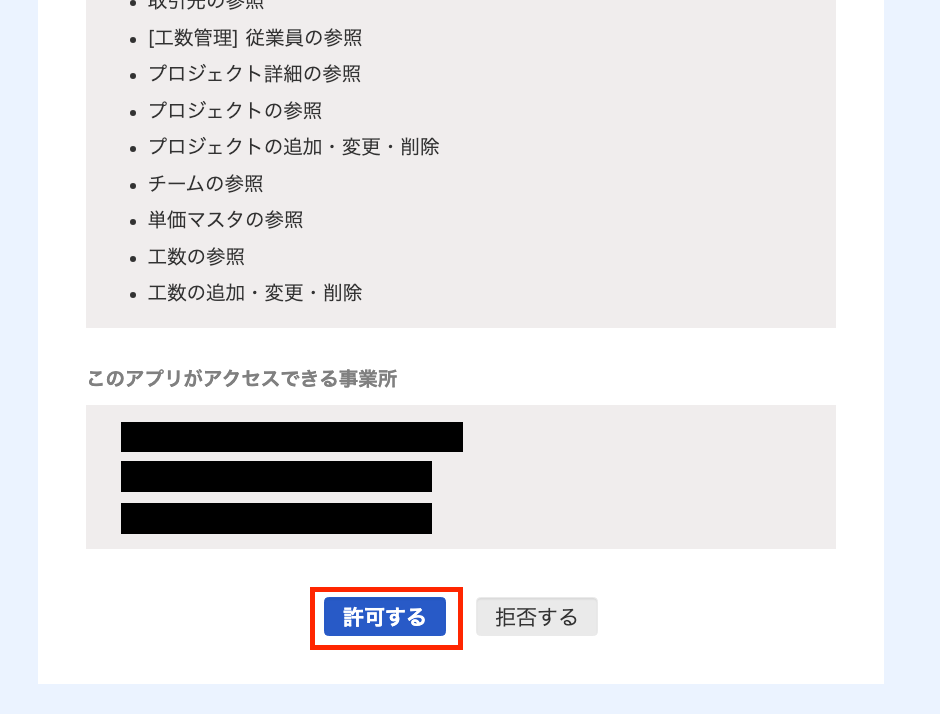Viewport: 940px width, 714px height.
Task: Click the 単価マスタの参照 permission entry
Action: click(225, 220)
